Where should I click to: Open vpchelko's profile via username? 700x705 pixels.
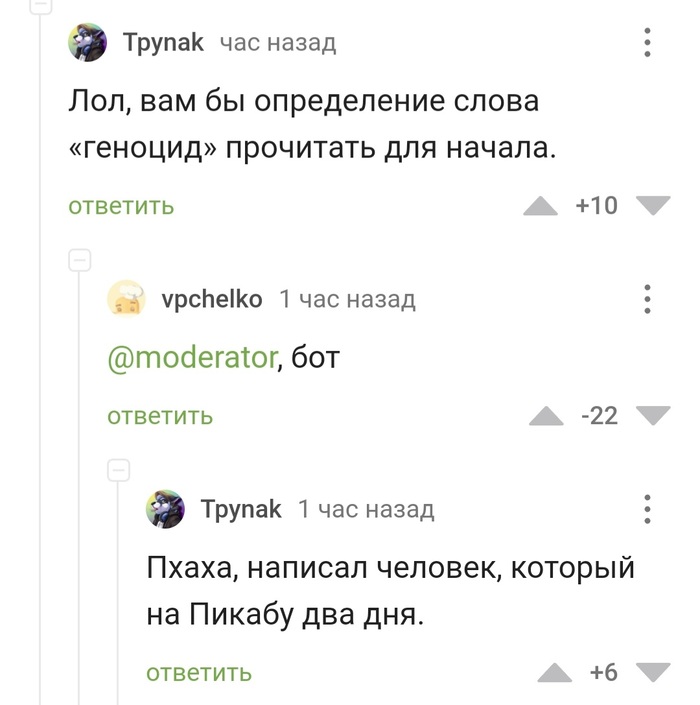pyautogui.click(x=211, y=299)
